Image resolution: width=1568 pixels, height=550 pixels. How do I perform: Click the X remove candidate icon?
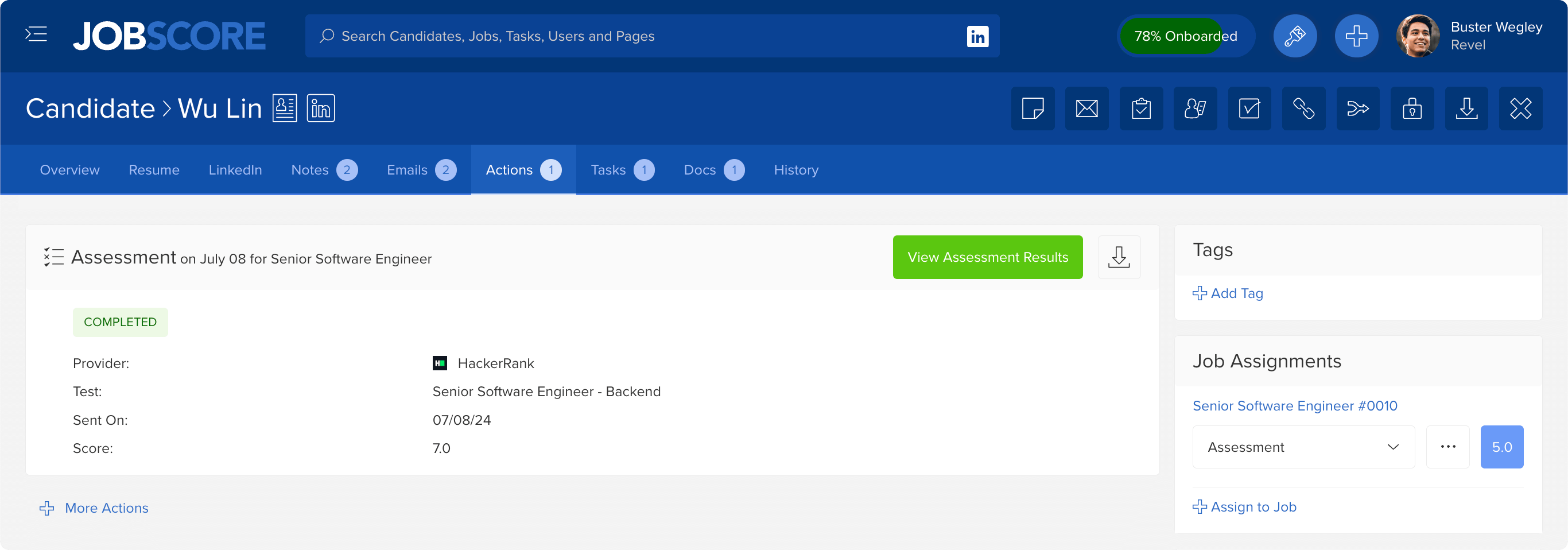click(1520, 109)
